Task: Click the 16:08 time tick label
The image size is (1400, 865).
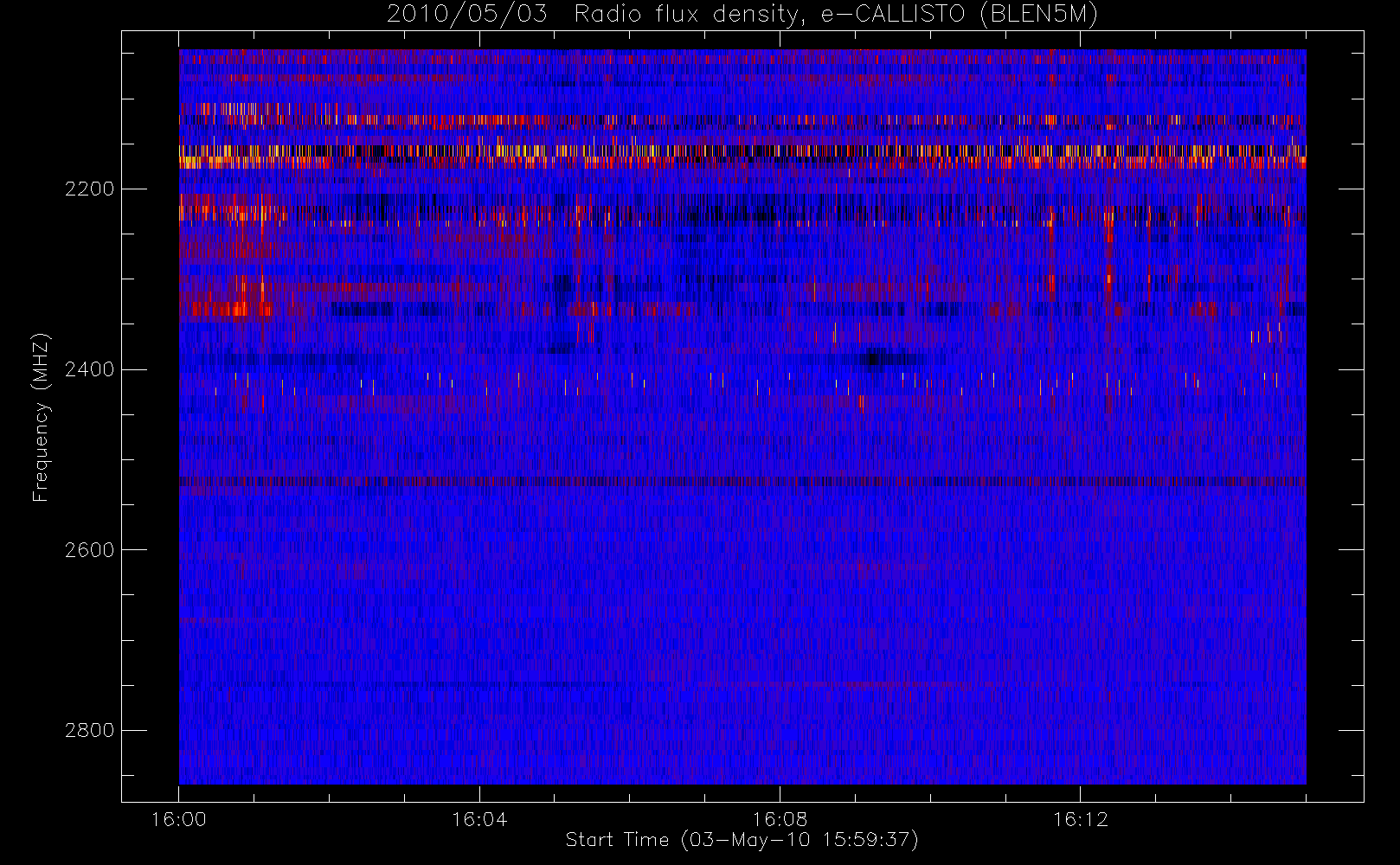Action: click(780, 819)
